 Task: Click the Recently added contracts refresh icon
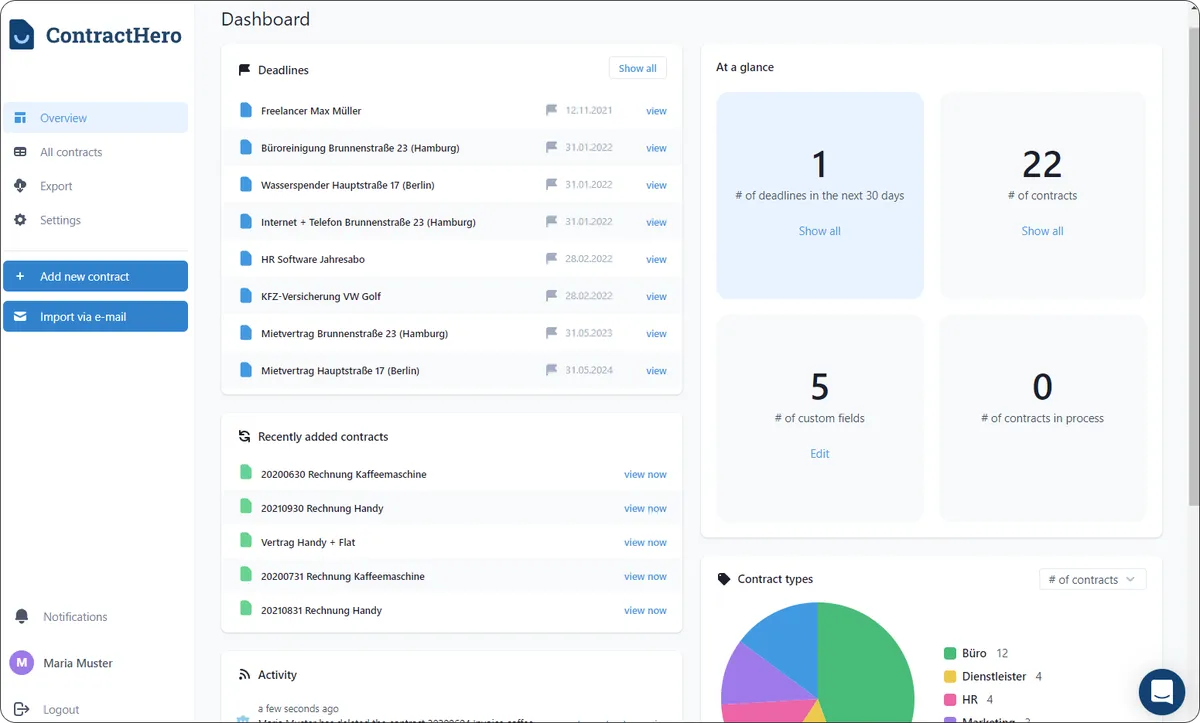pyautogui.click(x=244, y=437)
